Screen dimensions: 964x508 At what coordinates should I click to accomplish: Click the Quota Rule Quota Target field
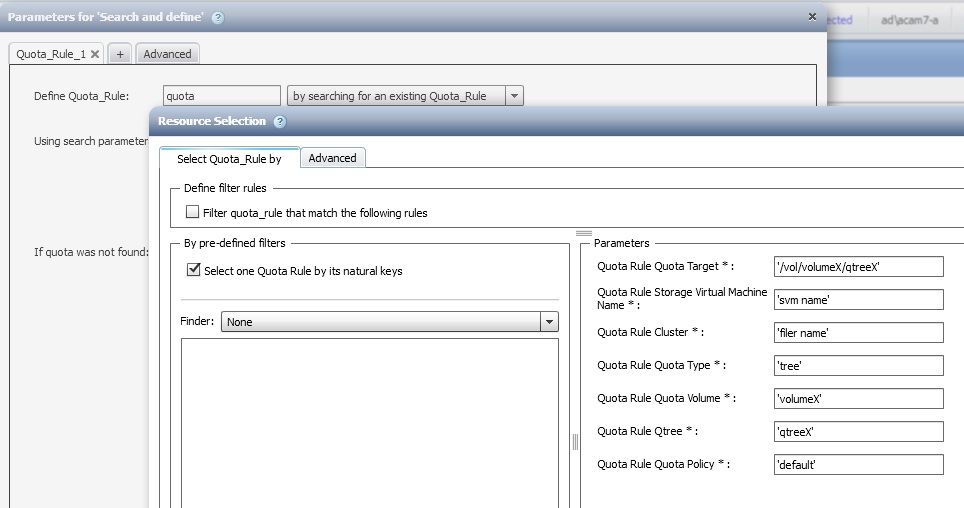(858, 266)
